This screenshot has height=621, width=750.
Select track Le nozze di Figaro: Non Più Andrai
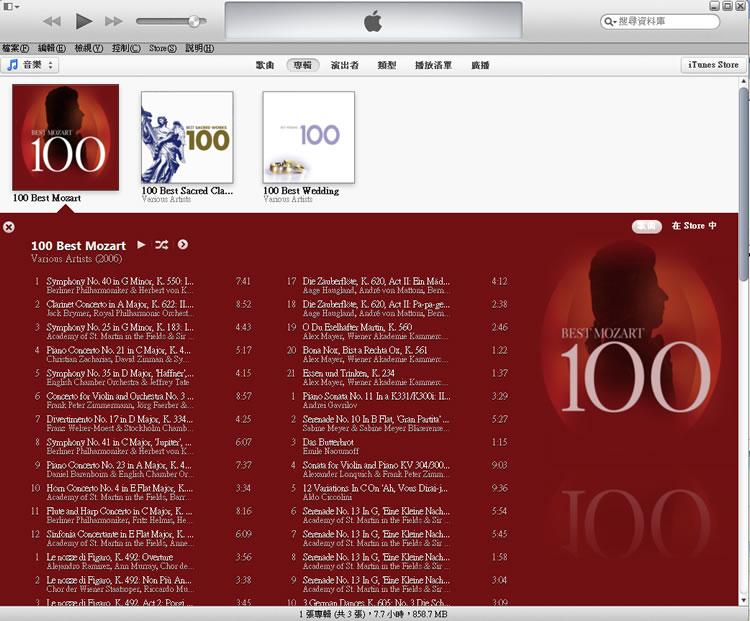pyautogui.click(x=141, y=584)
